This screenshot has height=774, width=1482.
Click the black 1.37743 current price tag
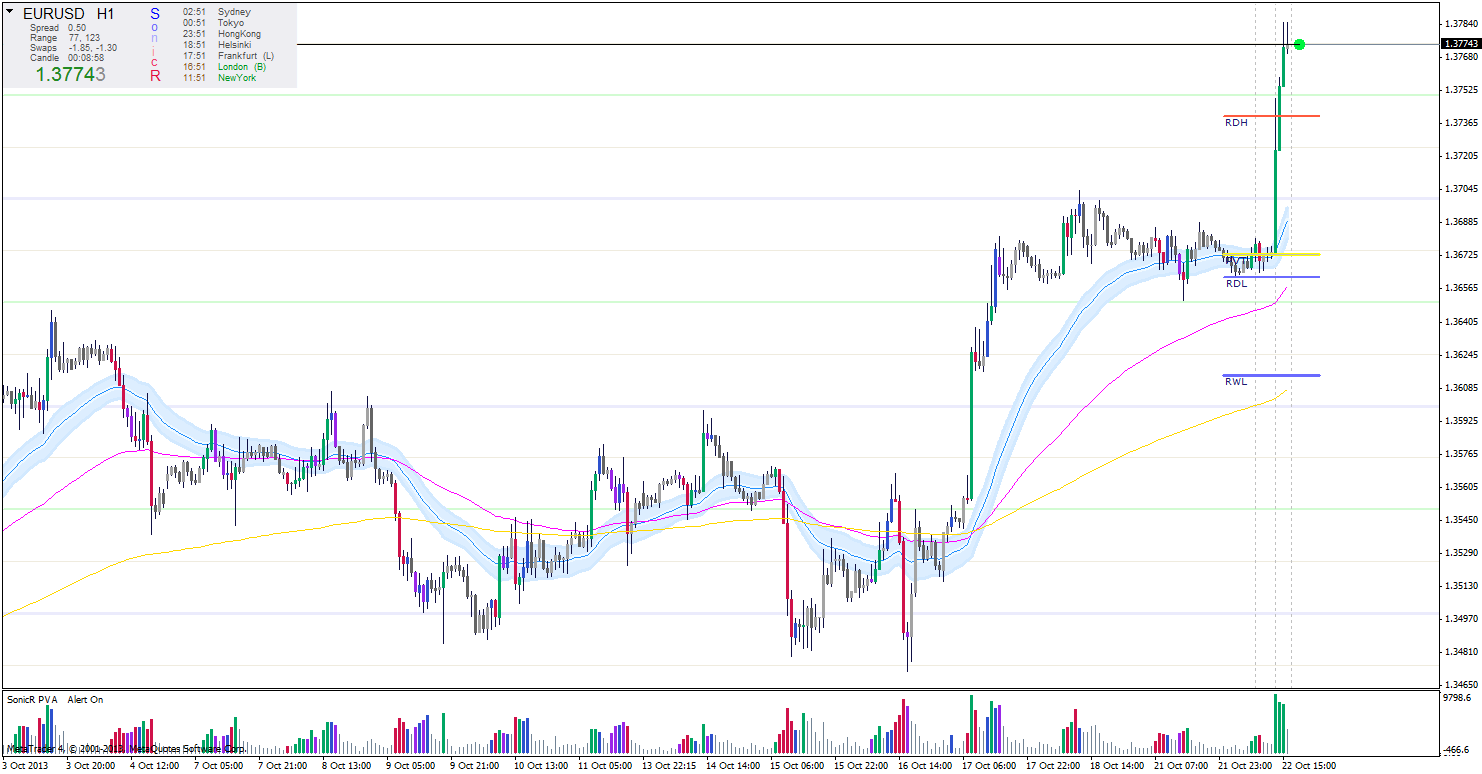(1461, 44)
